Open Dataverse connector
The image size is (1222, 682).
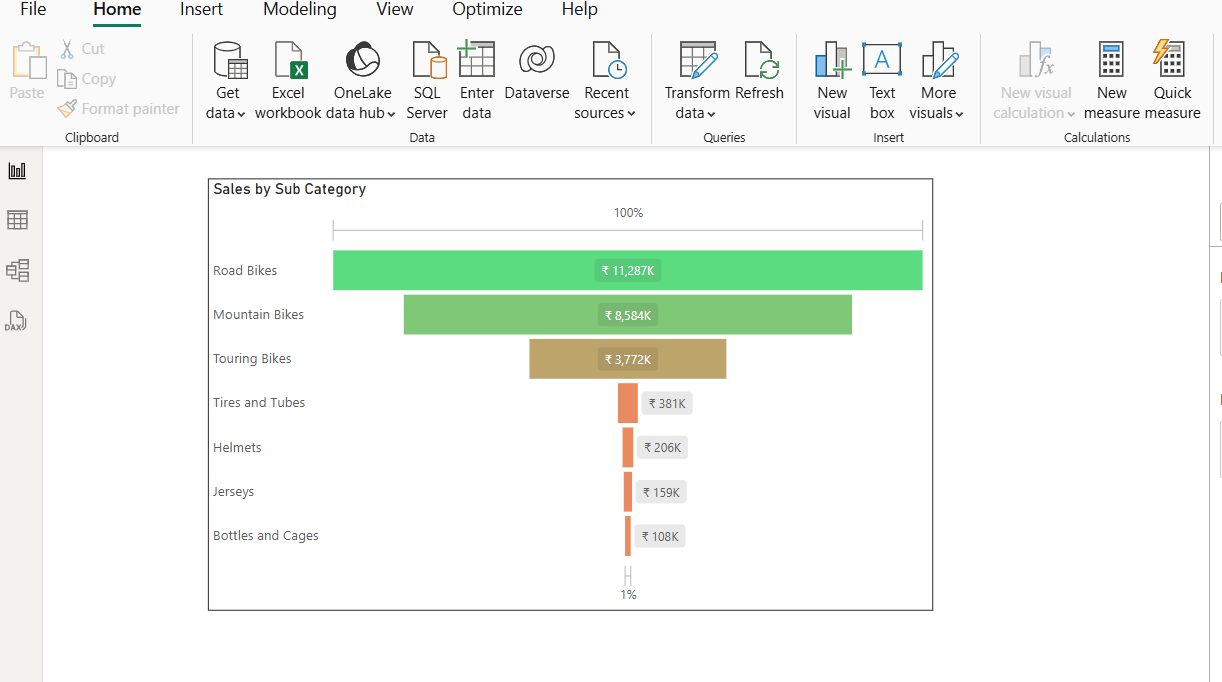[x=537, y=72]
